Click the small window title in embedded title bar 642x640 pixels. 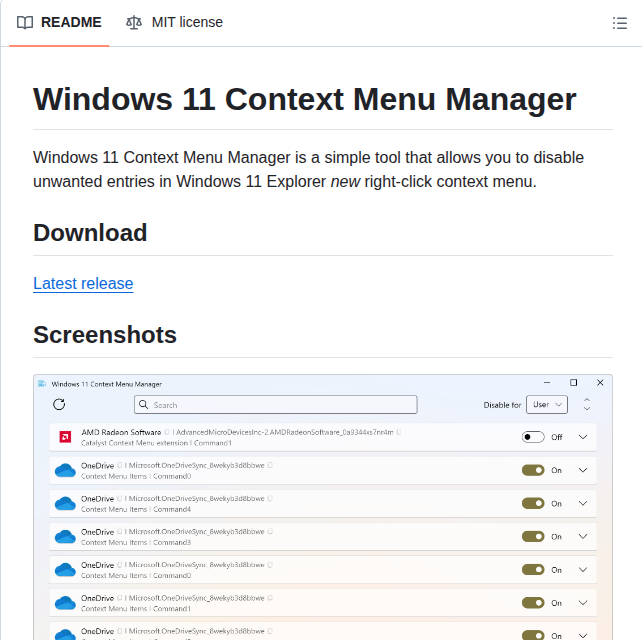pyautogui.click(x=106, y=384)
